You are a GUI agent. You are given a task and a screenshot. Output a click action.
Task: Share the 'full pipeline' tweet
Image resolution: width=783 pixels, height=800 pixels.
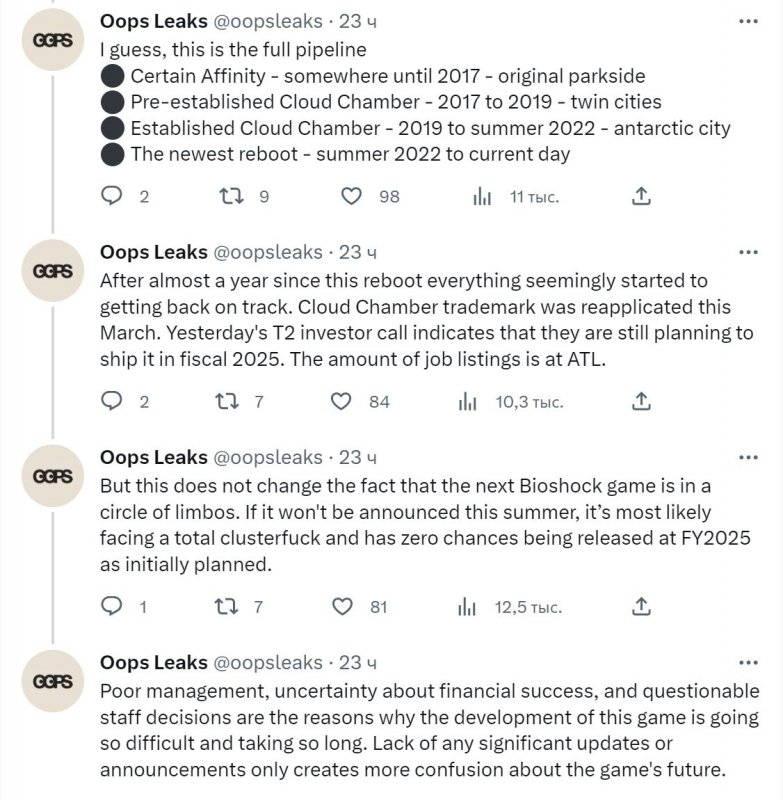coord(643,196)
